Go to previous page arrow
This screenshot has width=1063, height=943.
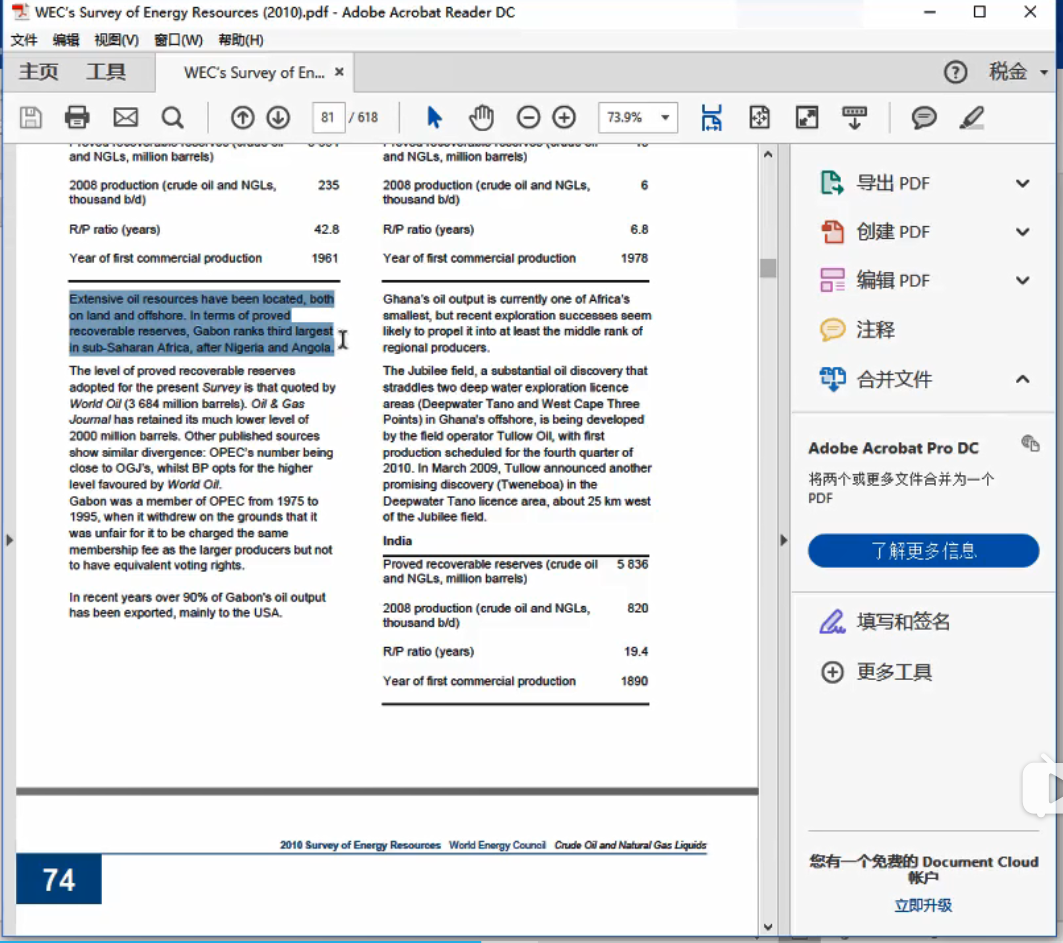tap(242, 118)
